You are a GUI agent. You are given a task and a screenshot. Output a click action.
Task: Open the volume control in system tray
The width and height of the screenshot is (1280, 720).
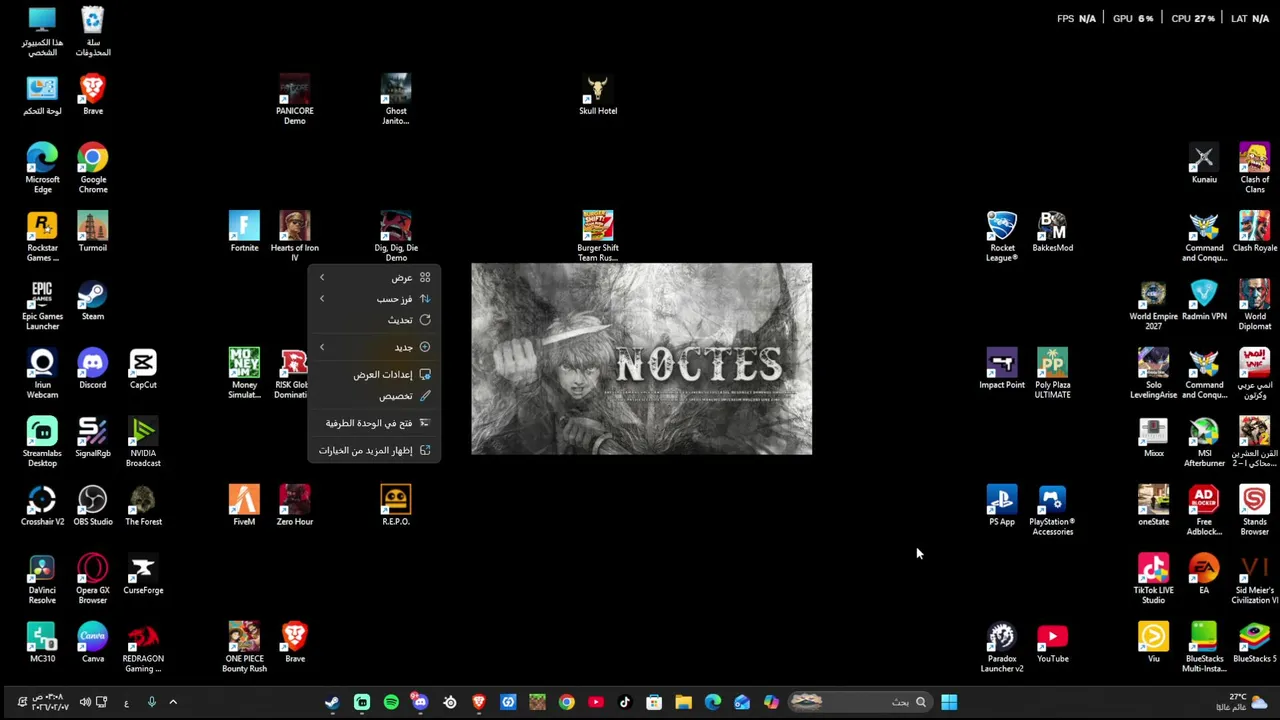pos(85,702)
